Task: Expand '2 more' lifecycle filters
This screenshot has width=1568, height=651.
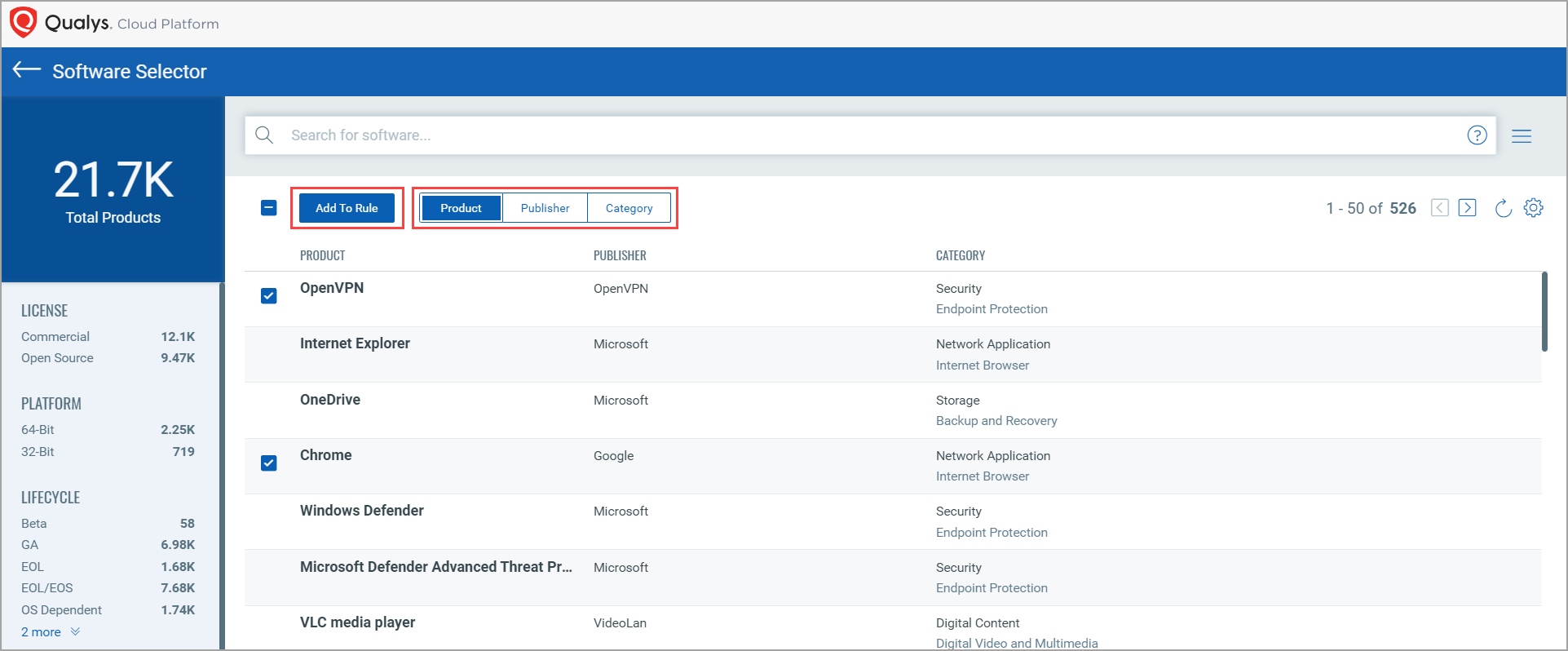Action: [x=51, y=631]
